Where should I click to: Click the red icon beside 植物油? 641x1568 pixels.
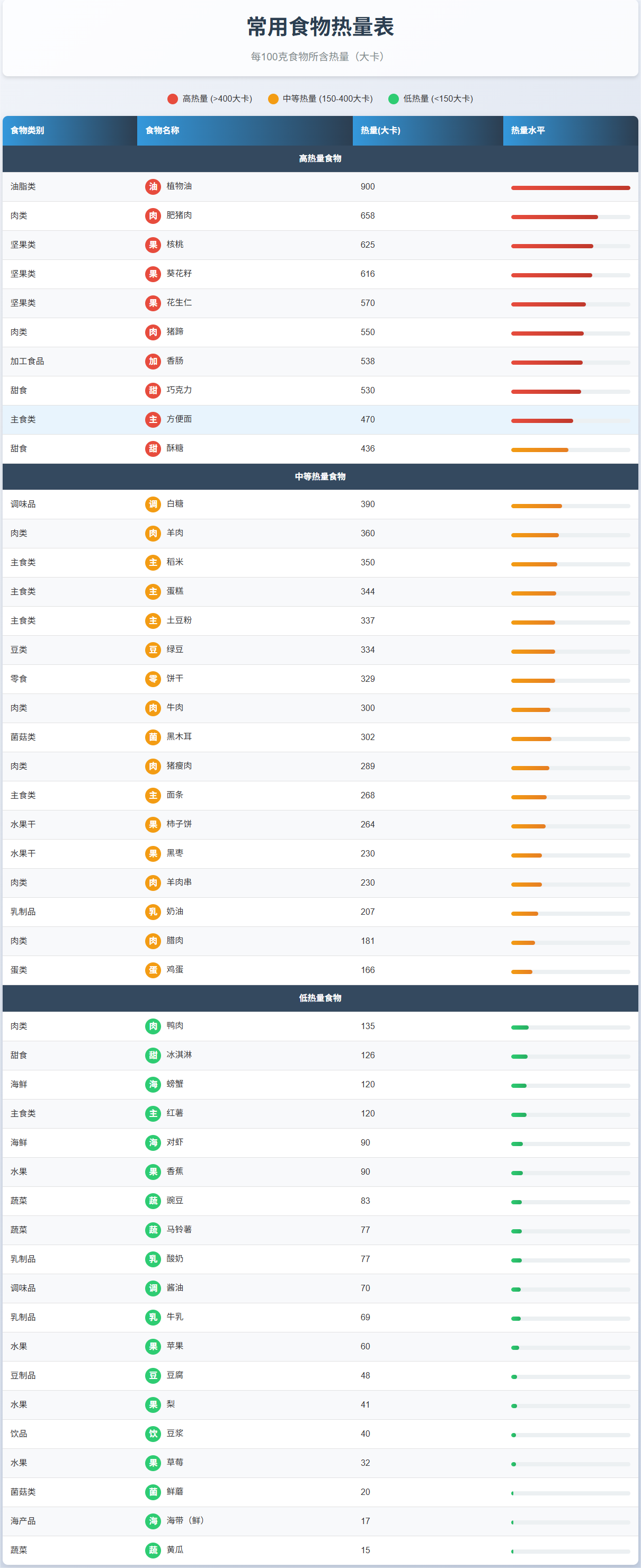coord(153,187)
